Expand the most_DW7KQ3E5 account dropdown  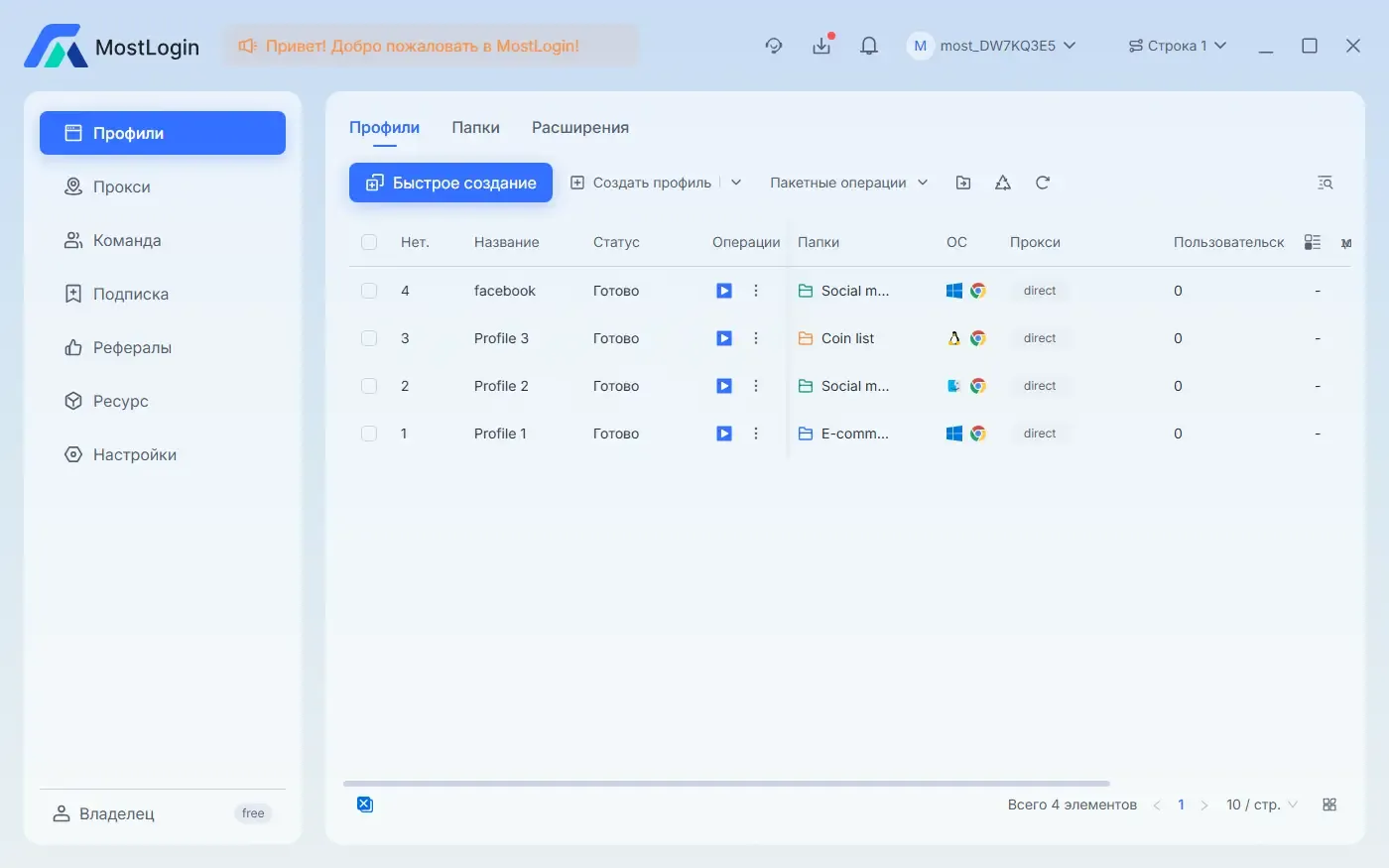coord(992,46)
